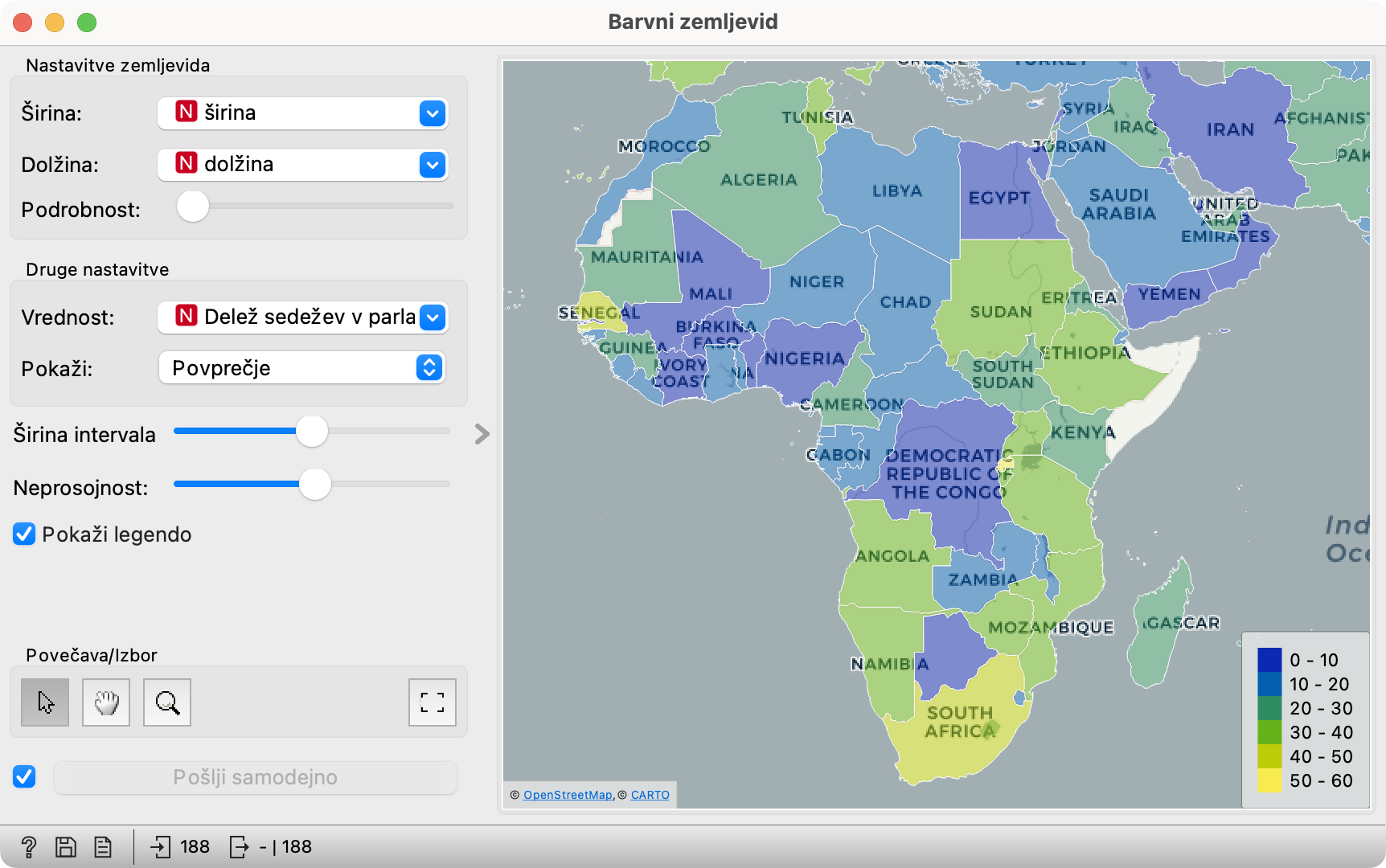Image resolution: width=1386 pixels, height=868 pixels.
Task: Select Namibia on the map
Action: pyautogui.click(x=890, y=664)
